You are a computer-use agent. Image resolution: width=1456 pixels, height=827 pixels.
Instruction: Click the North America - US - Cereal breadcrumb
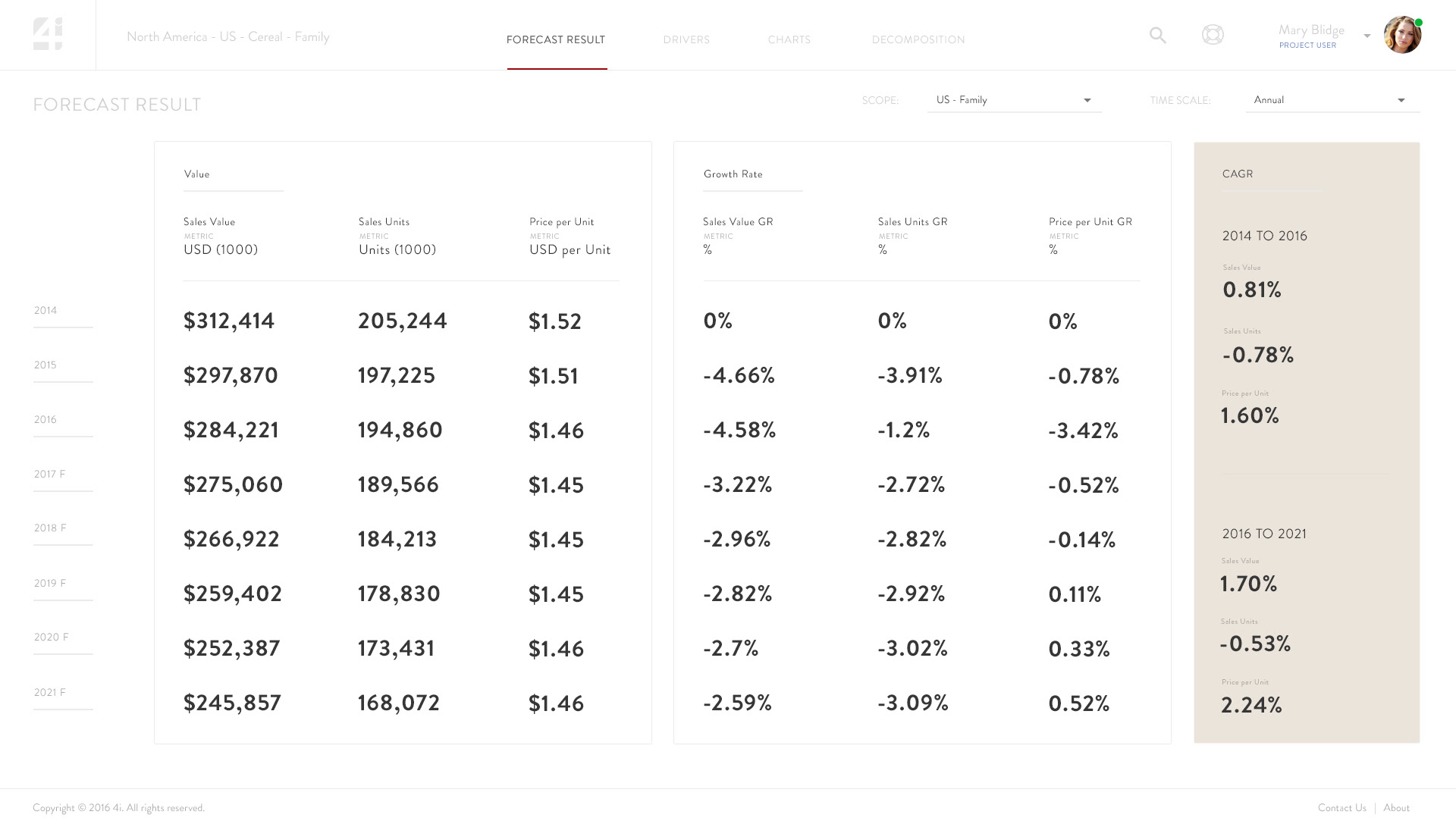pyautogui.click(x=227, y=37)
